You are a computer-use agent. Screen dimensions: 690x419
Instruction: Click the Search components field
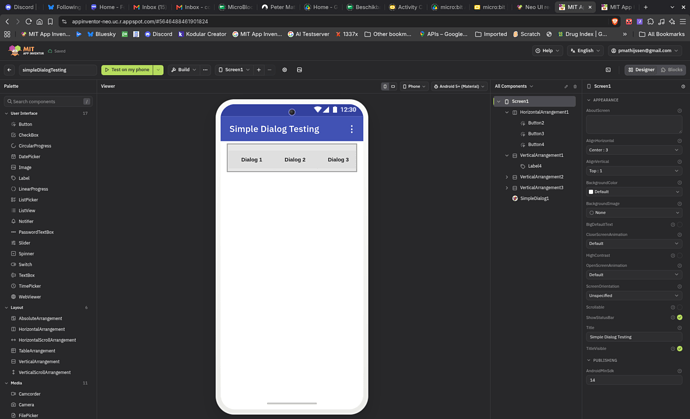(48, 102)
